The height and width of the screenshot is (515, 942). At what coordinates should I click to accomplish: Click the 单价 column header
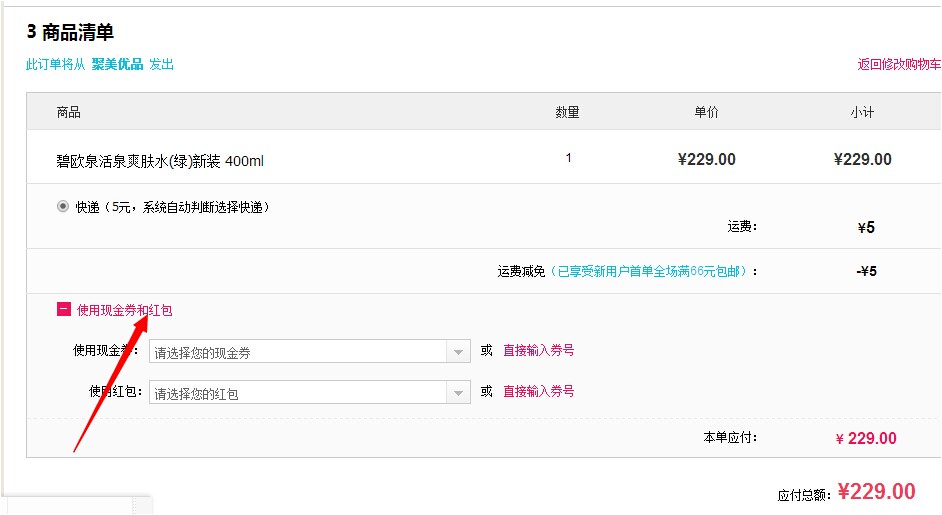pyautogui.click(x=706, y=112)
